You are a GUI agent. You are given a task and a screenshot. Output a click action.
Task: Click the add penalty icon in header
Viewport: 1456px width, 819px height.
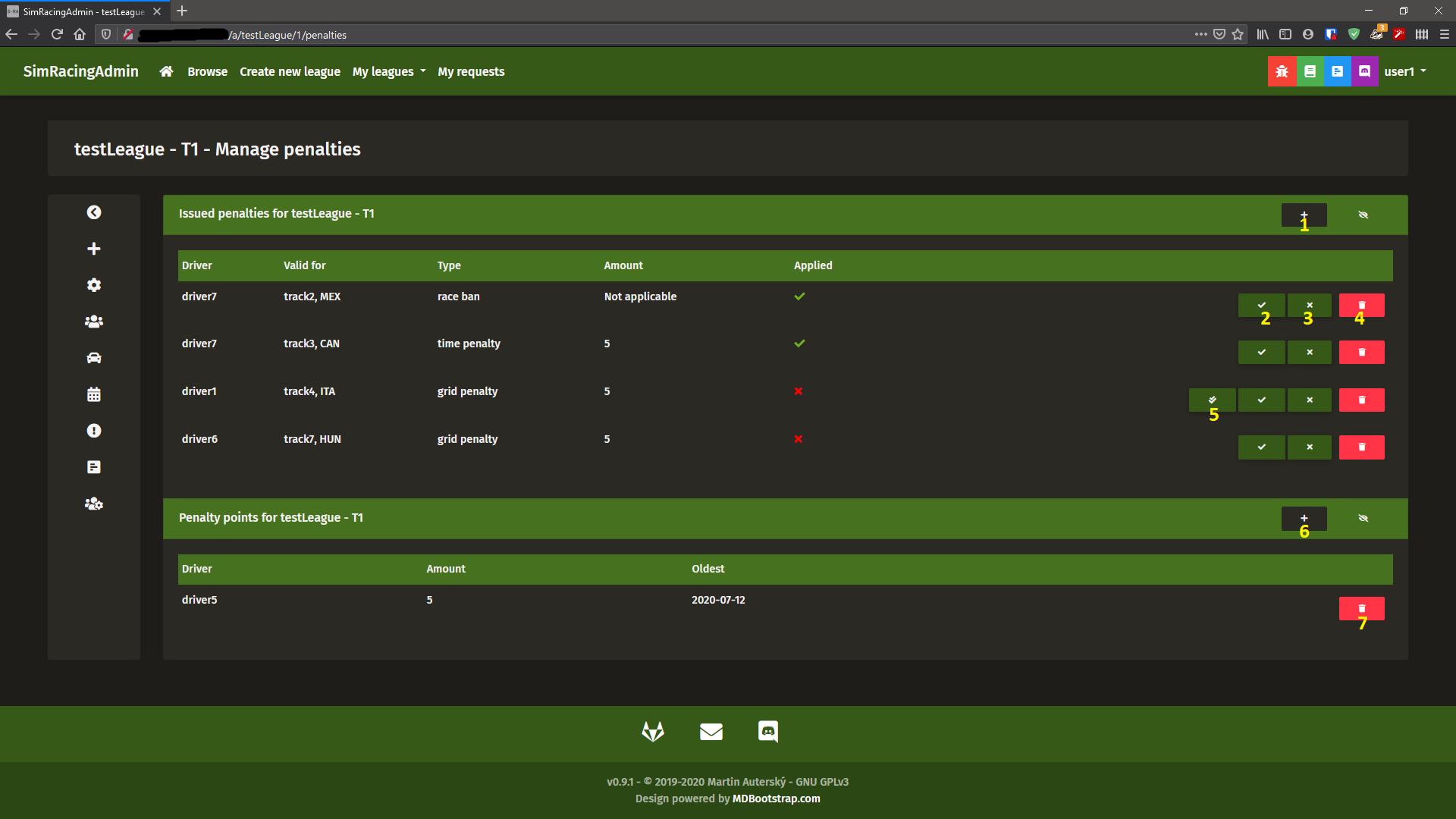pos(1303,214)
